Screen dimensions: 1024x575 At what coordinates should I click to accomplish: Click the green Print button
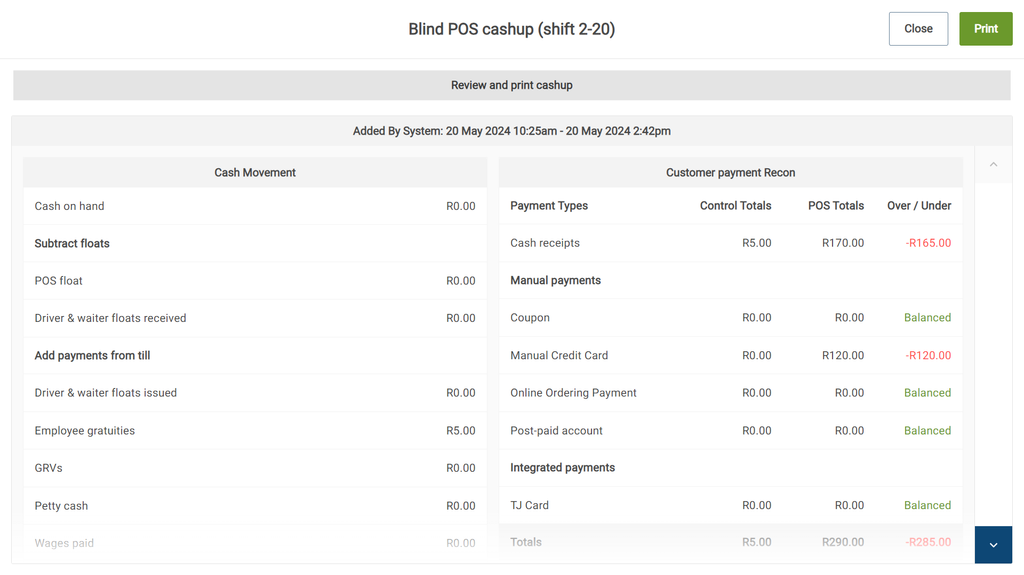pyautogui.click(x=985, y=29)
